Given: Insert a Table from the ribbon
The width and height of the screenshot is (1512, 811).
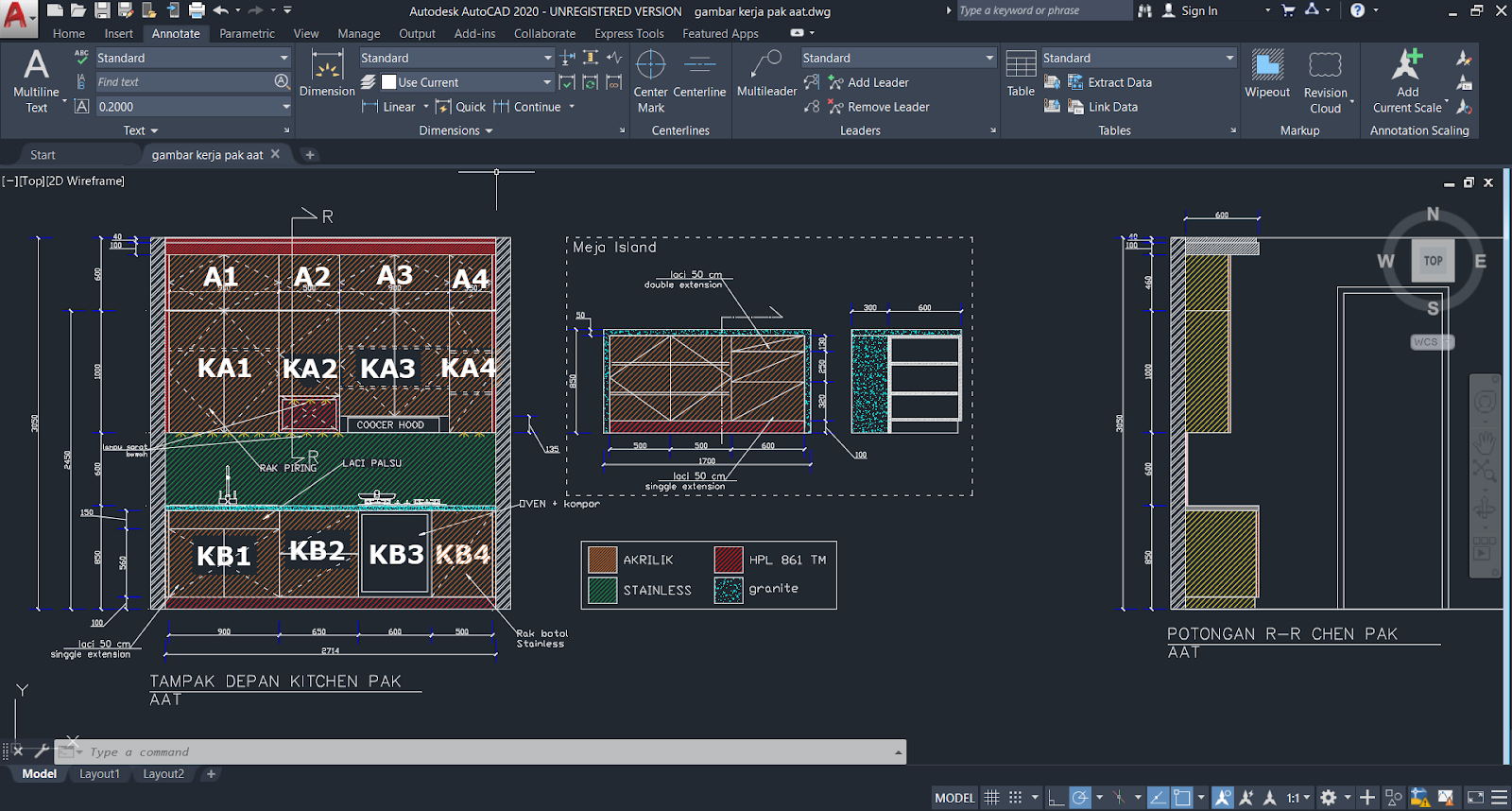Looking at the screenshot, I should point(1021,75).
